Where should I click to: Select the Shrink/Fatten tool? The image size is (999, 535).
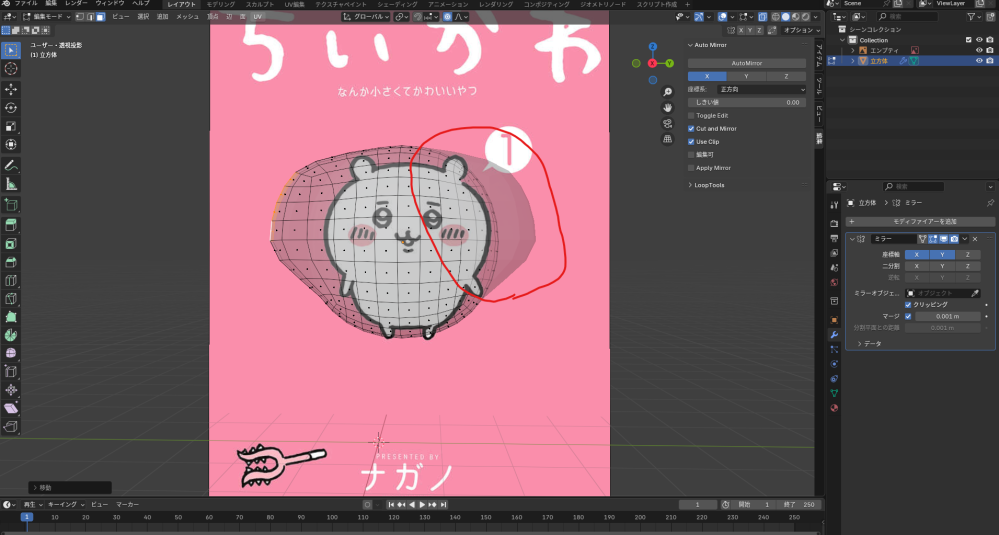(11, 390)
